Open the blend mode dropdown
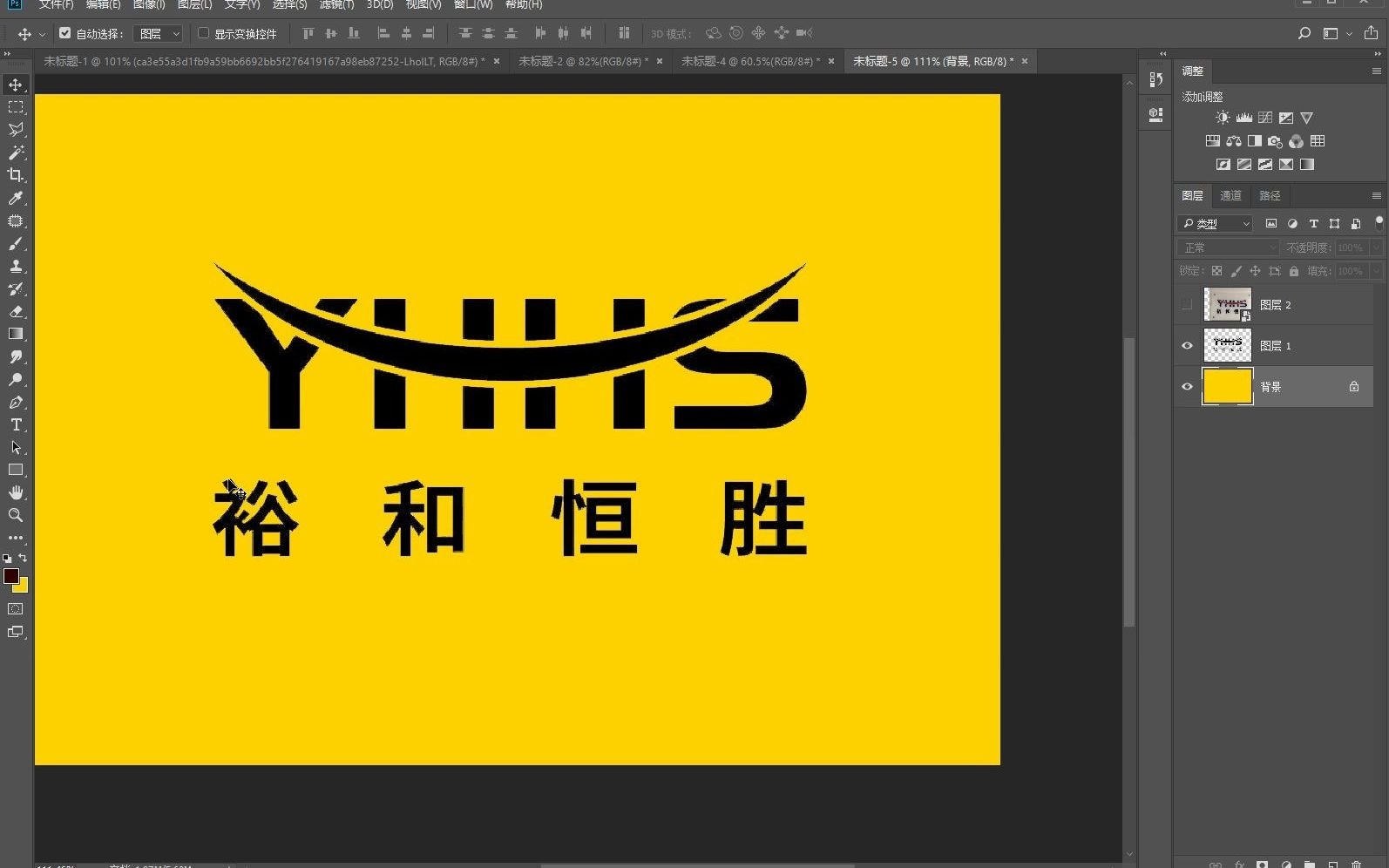1389x868 pixels. point(1228,248)
